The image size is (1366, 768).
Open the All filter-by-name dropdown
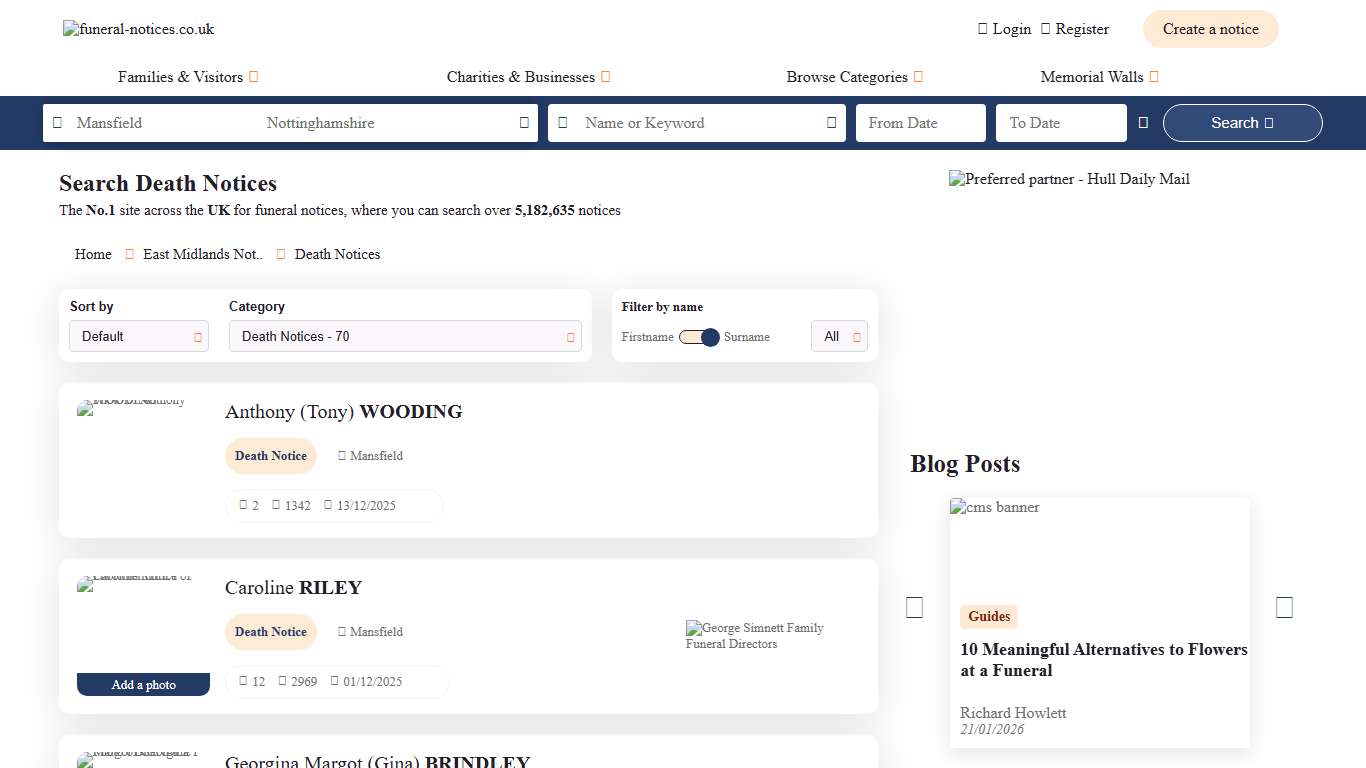(x=839, y=337)
